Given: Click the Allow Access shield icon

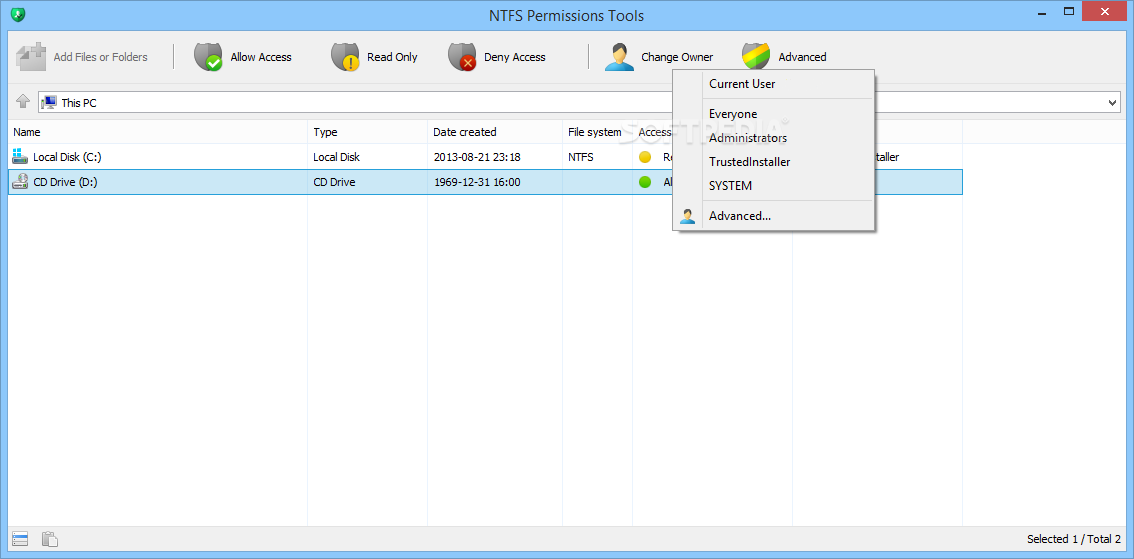Looking at the screenshot, I should 208,56.
